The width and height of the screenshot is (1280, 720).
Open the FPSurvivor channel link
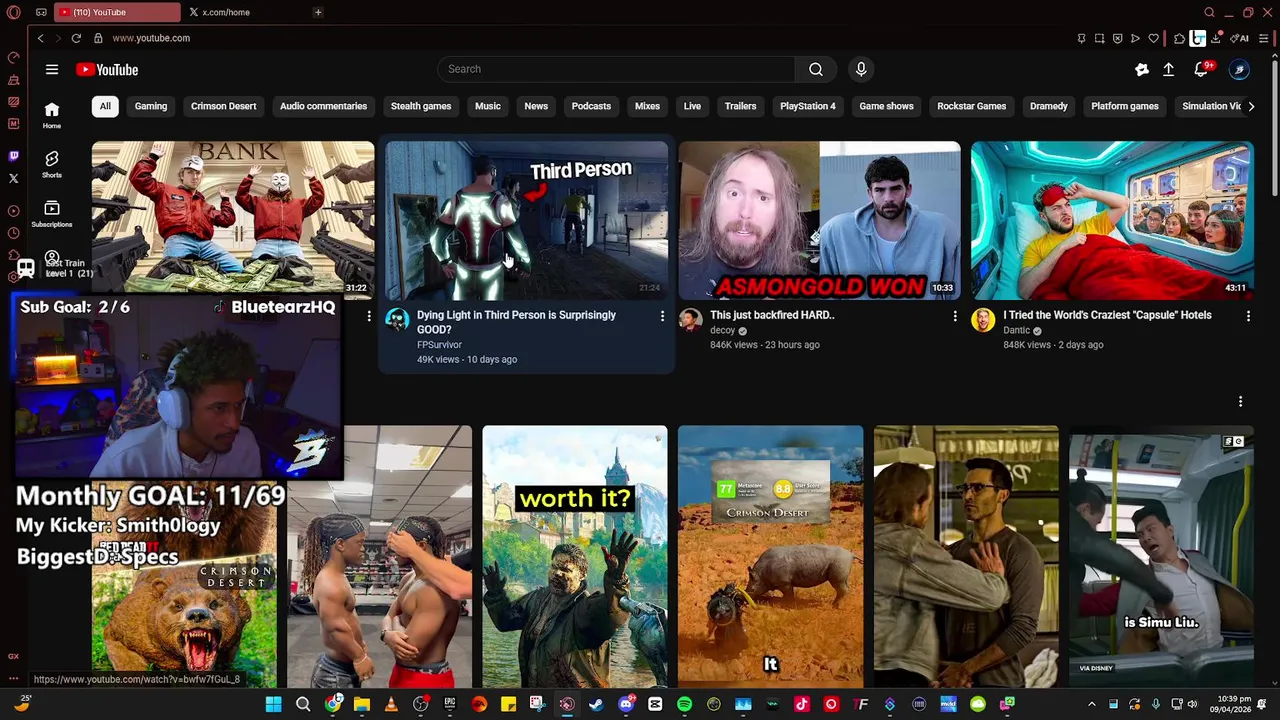pos(439,345)
